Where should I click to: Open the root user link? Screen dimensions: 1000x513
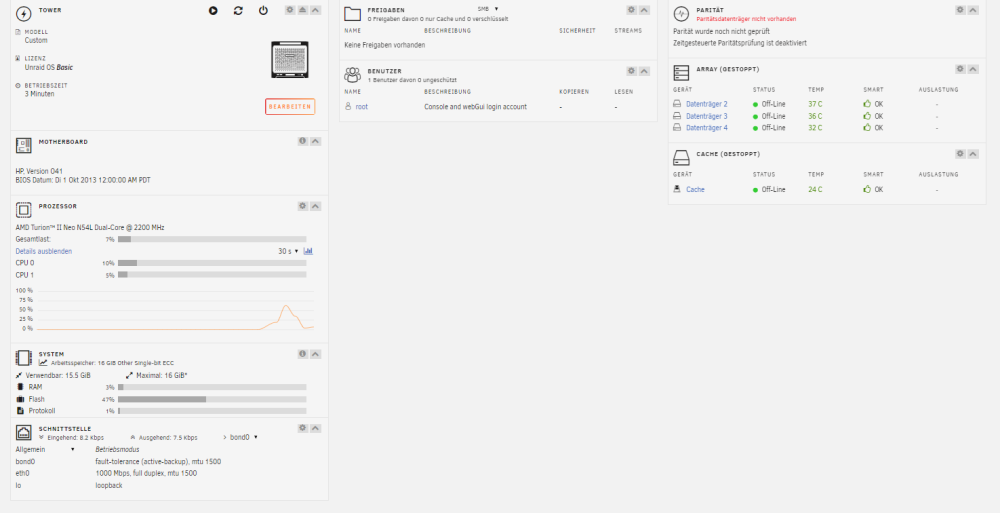[x=362, y=107]
